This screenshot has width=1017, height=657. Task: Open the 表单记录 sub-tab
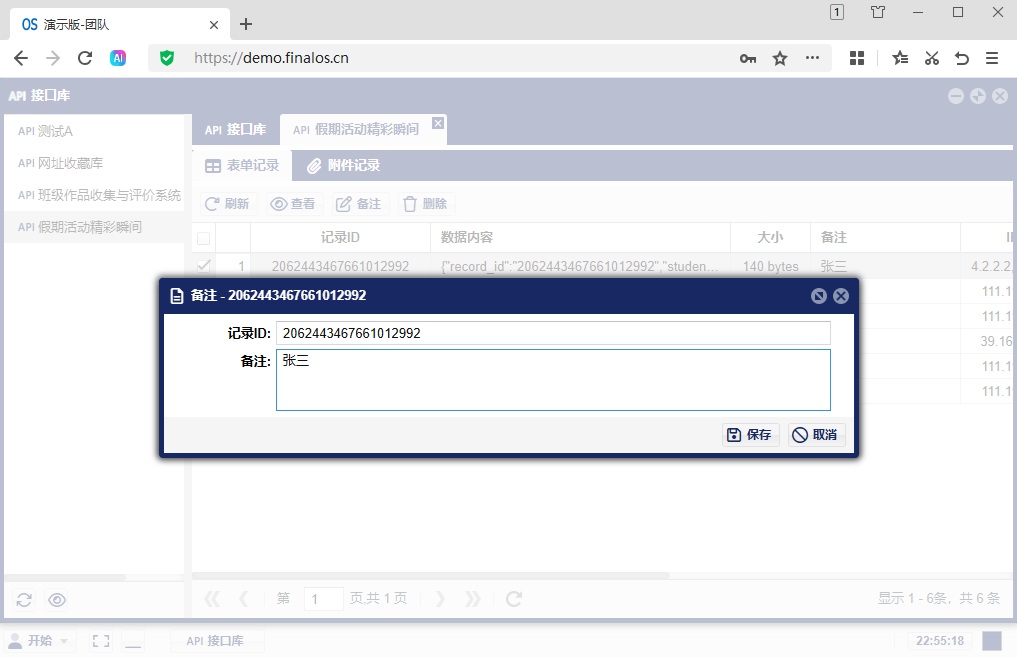242,165
